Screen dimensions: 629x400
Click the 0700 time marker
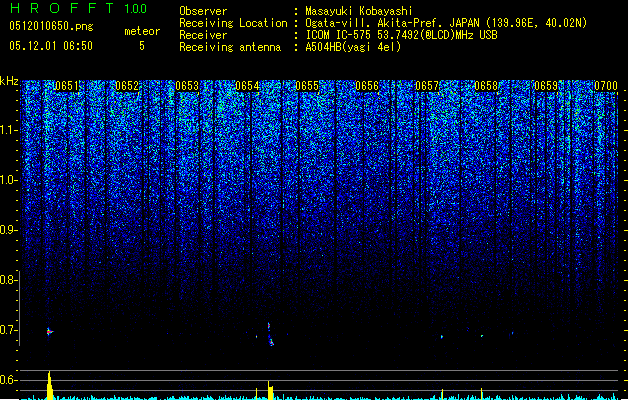(x=606, y=86)
